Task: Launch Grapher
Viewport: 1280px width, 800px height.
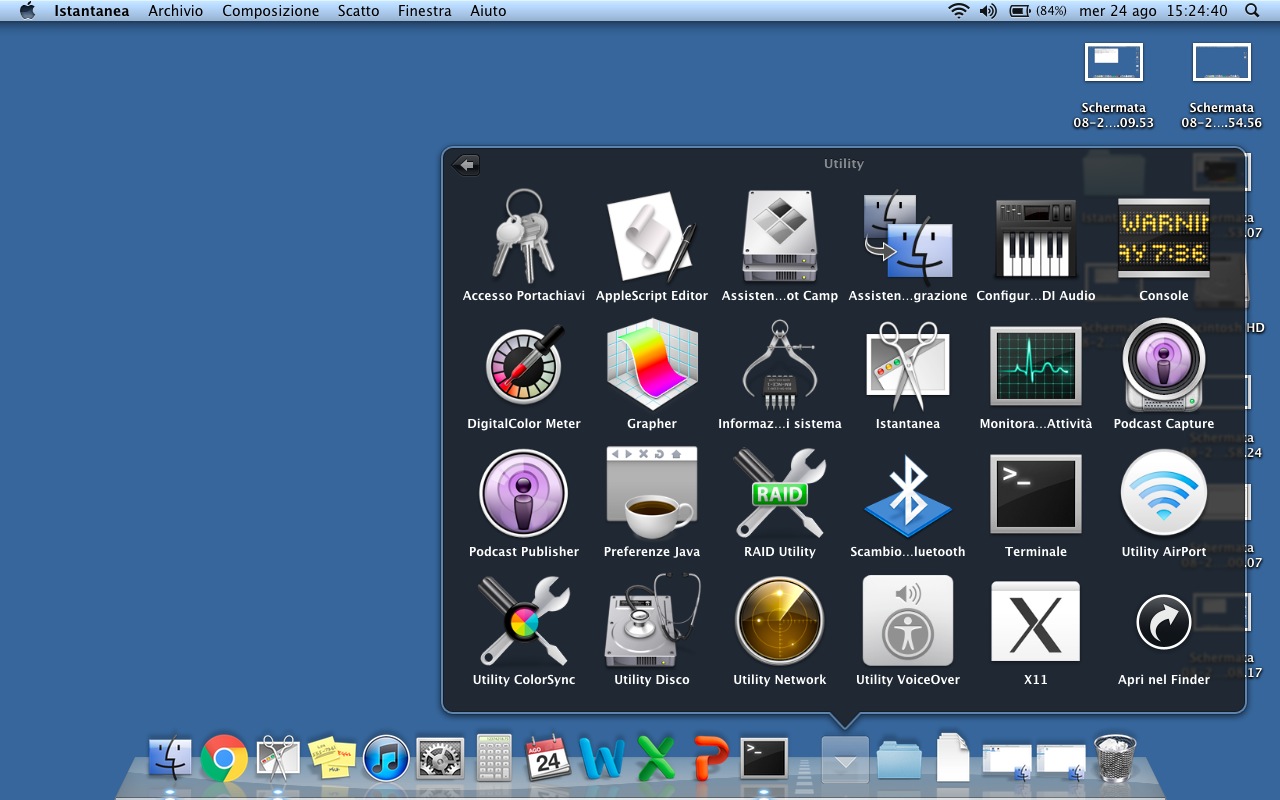Action: [x=652, y=364]
